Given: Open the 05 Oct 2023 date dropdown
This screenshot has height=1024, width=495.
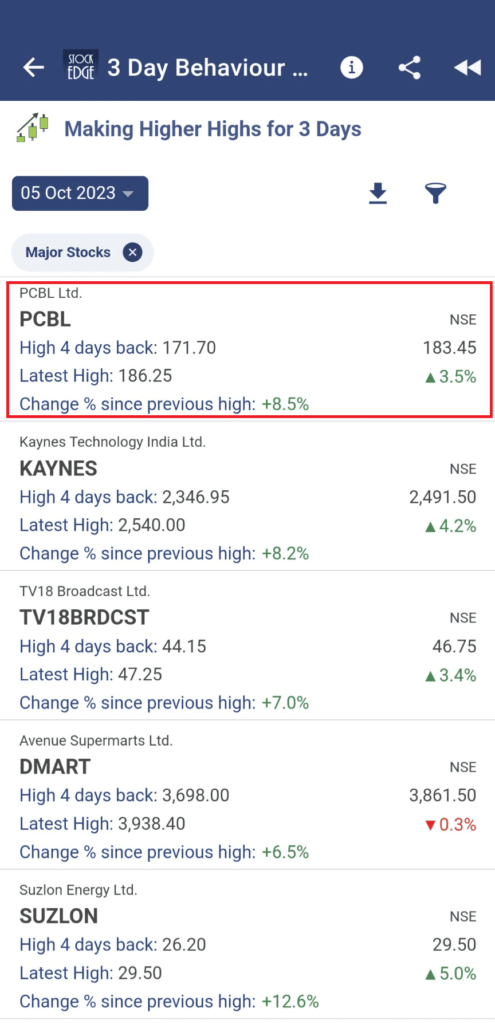Looking at the screenshot, I should pyautogui.click(x=80, y=193).
